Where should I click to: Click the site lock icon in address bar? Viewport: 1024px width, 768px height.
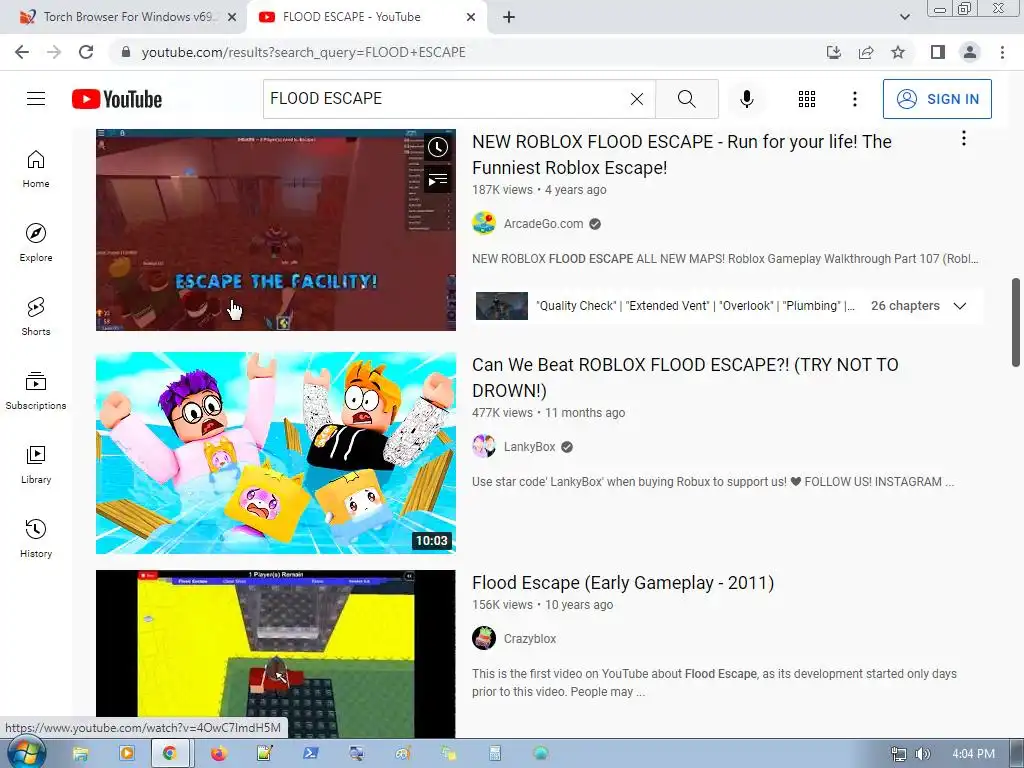126,52
